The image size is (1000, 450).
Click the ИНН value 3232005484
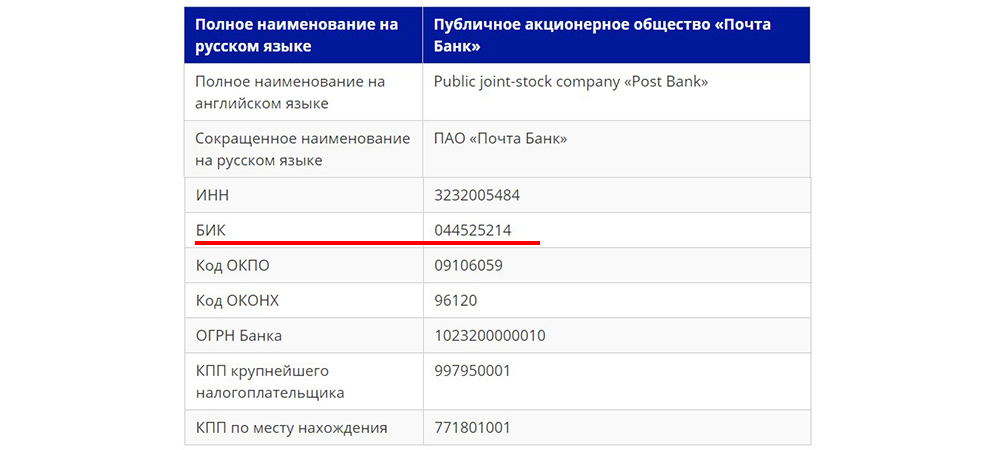[476, 195]
